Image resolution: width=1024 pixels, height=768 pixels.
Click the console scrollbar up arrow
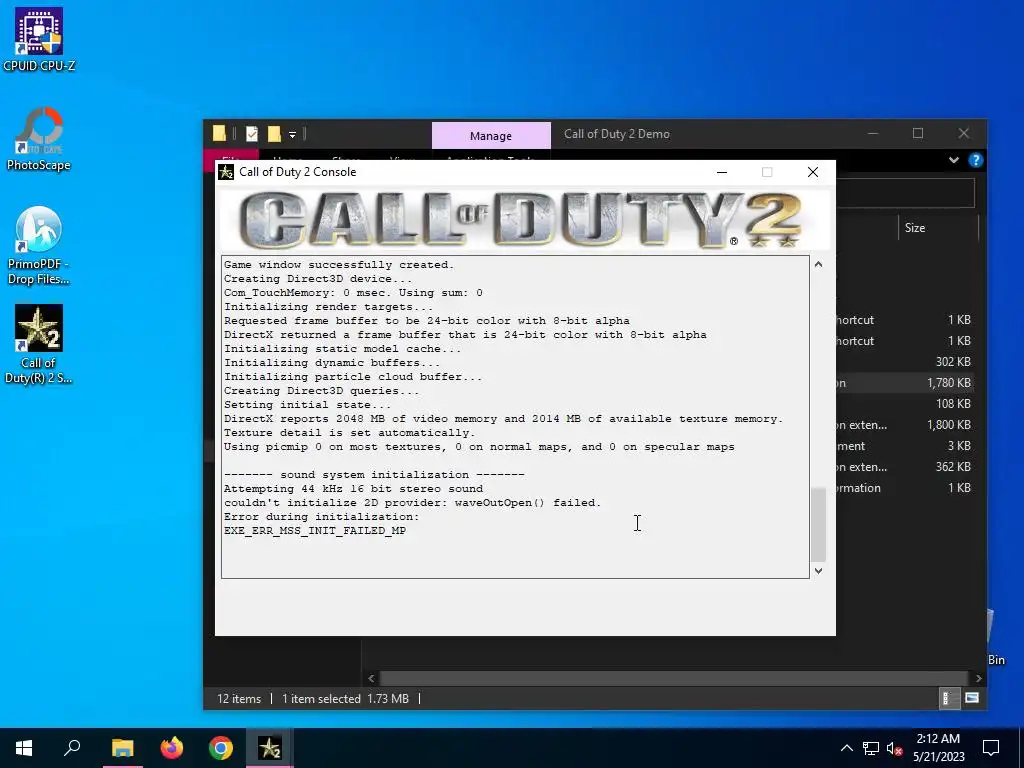pyautogui.click(x=818, y=264)
